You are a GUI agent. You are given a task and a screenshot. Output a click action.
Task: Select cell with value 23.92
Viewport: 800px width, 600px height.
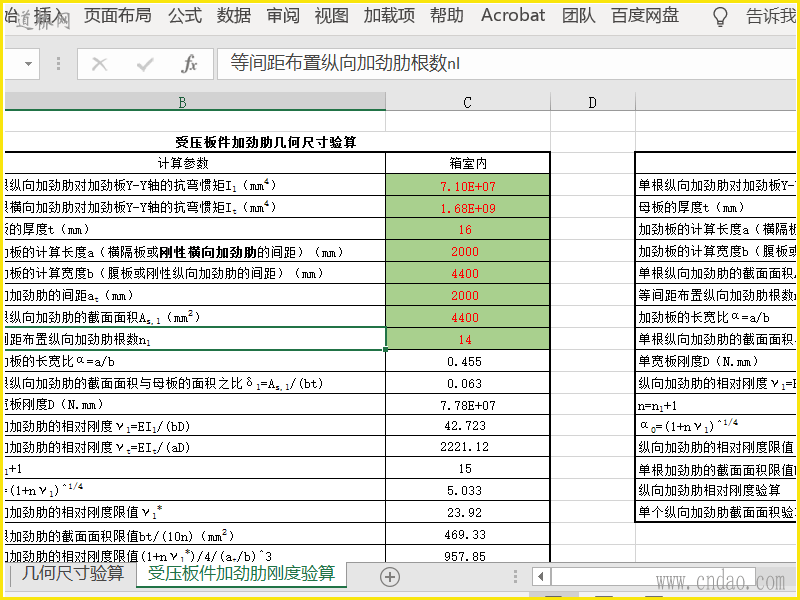pyautogui.click(x=468, y=512)
